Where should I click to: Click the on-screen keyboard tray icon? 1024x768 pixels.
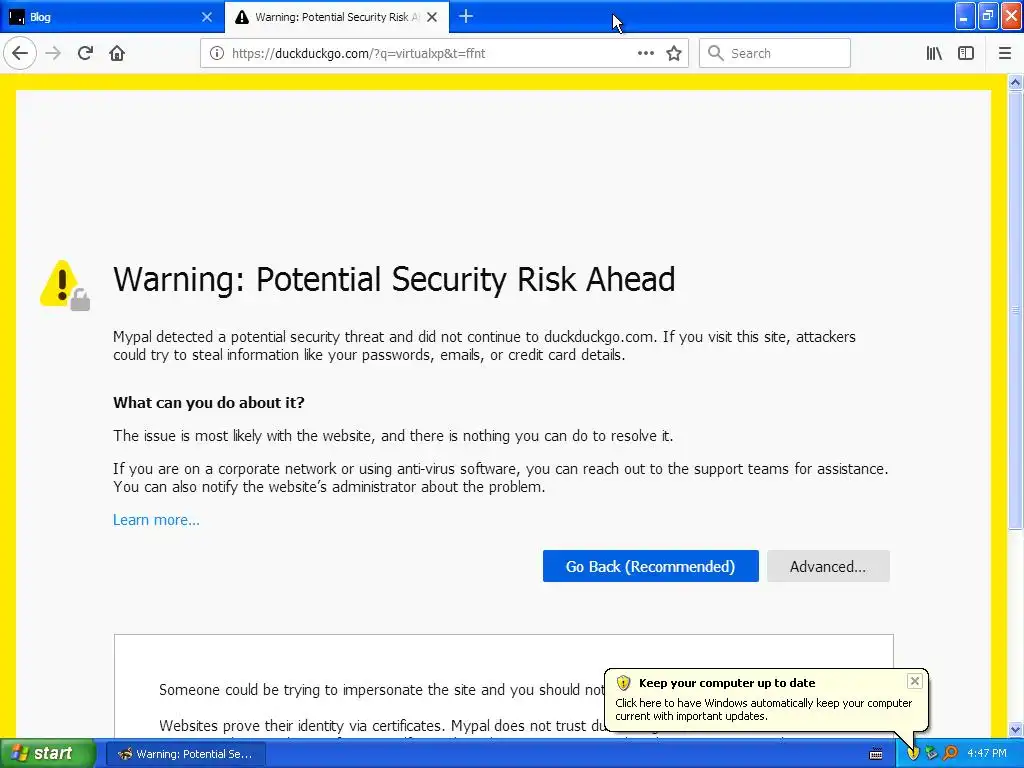pos(876,754)
